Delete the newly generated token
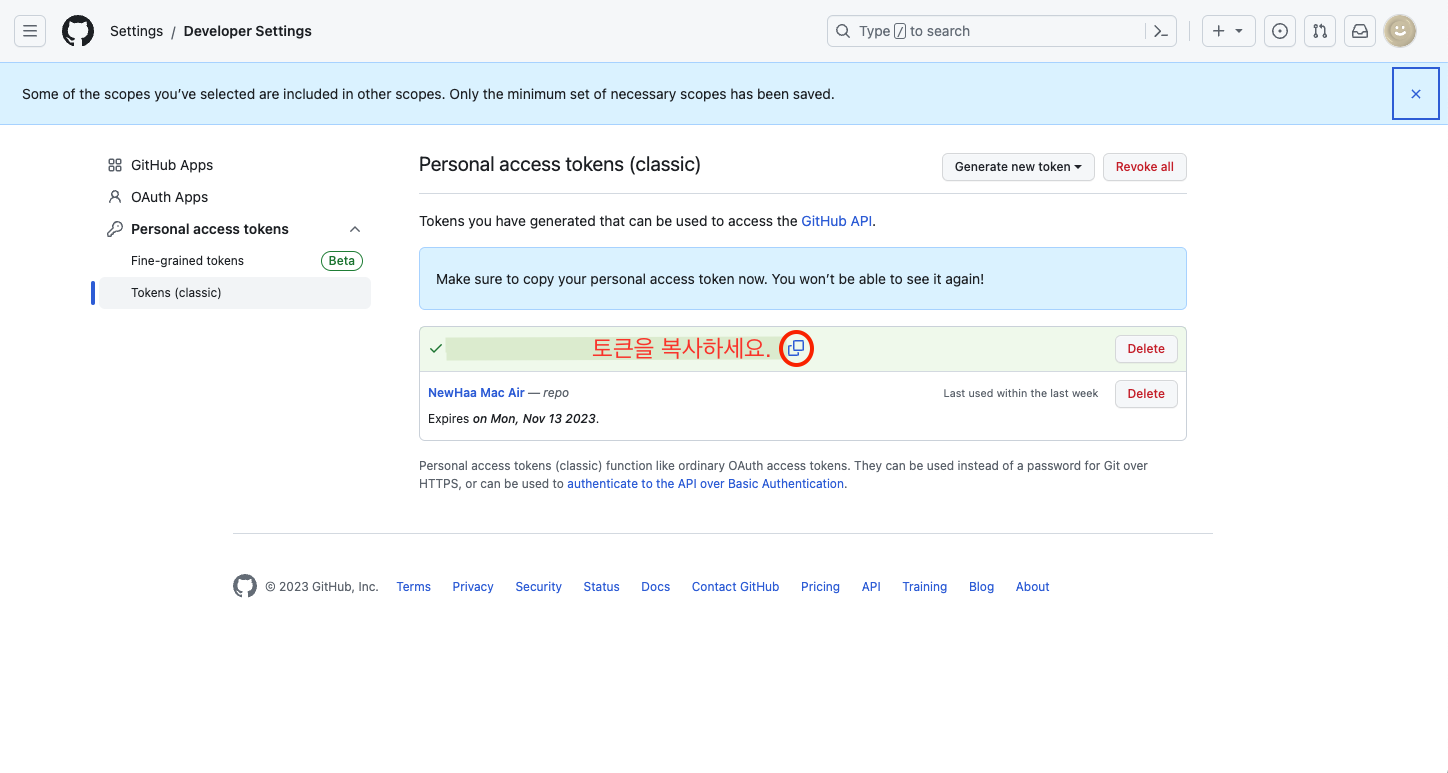 click(1146, 349)
